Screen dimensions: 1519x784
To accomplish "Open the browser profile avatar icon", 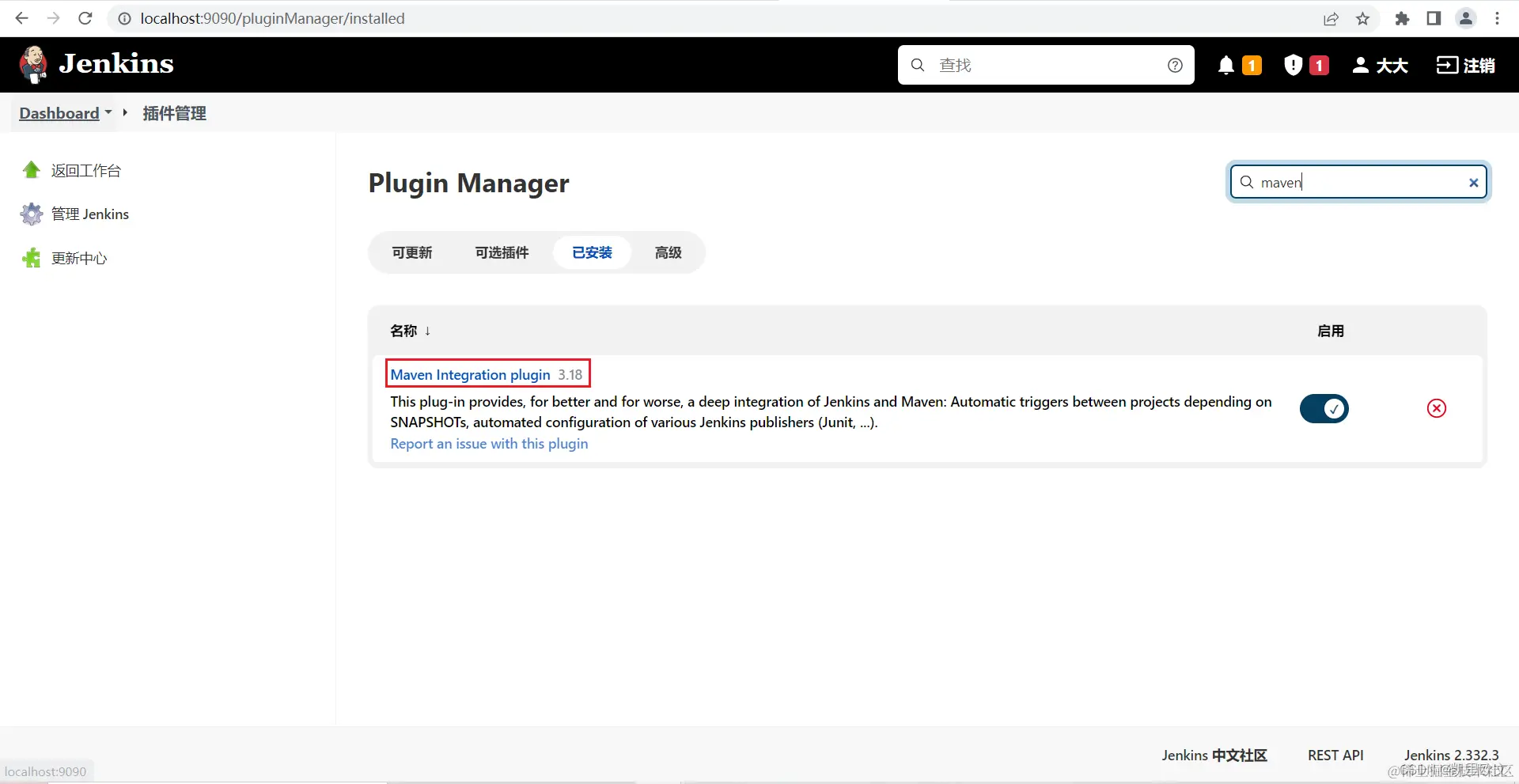I will tap(1466, 18).
